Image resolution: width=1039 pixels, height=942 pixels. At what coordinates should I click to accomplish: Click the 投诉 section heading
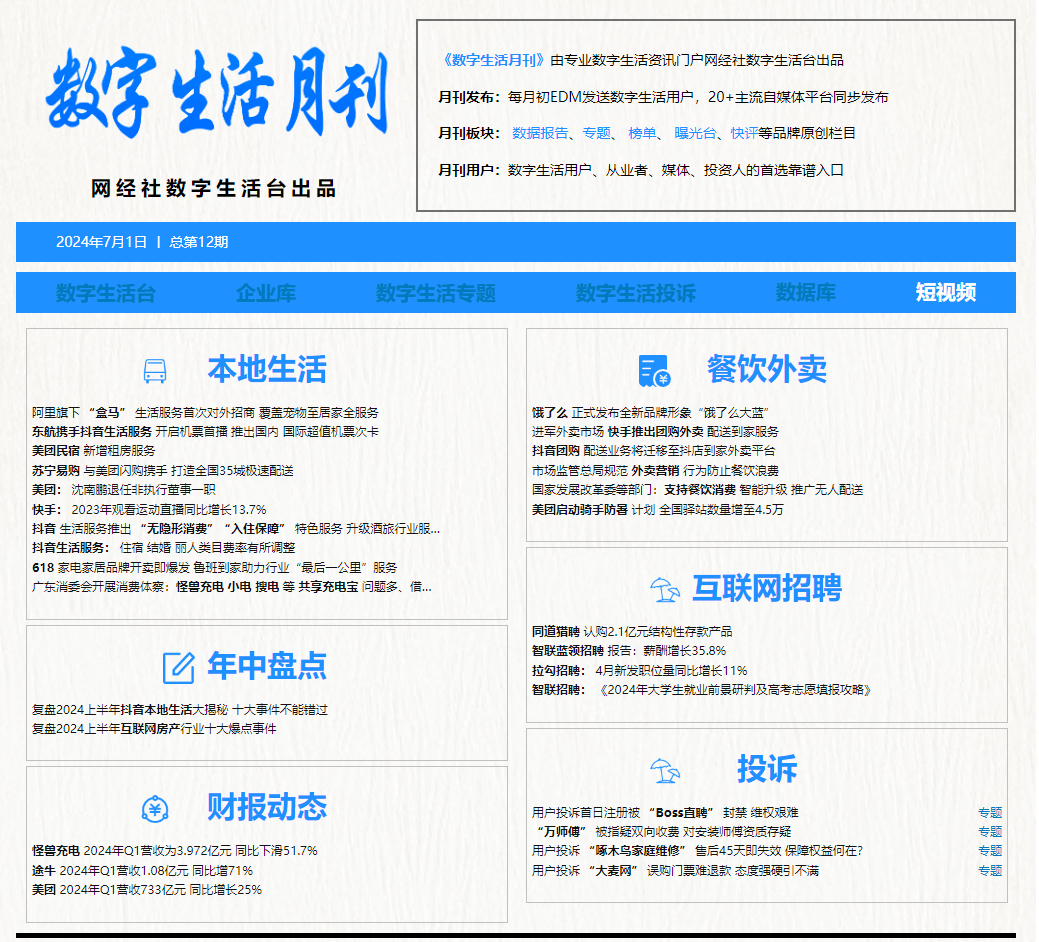click(767, 770)
